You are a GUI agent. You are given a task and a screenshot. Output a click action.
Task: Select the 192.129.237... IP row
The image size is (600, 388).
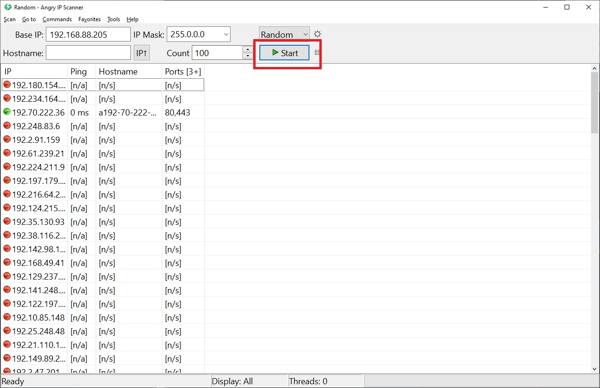[103, 276]
